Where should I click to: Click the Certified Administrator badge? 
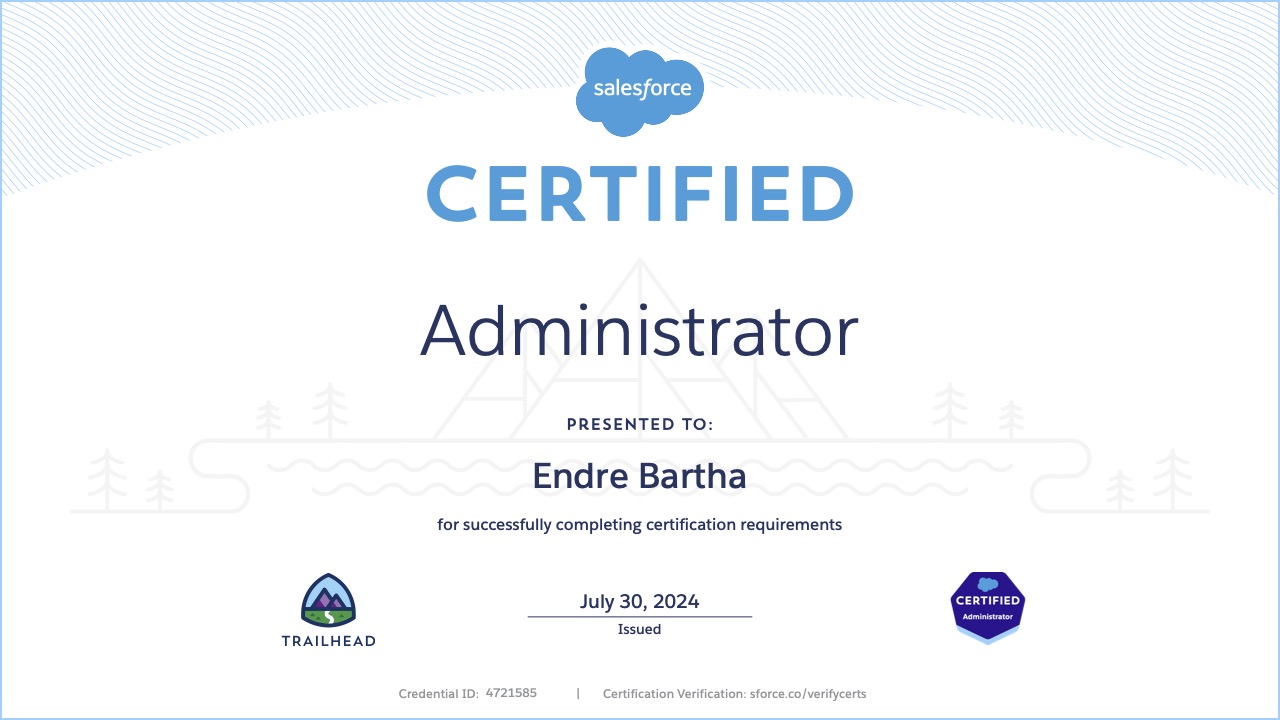tap(987, 607)
